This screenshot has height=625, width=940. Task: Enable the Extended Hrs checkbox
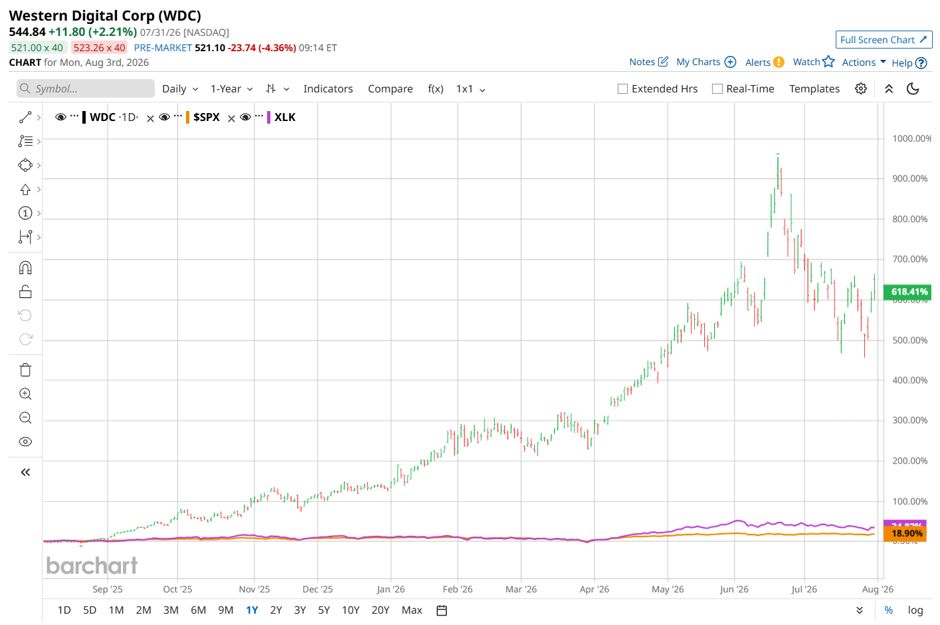tap(623, 89)
